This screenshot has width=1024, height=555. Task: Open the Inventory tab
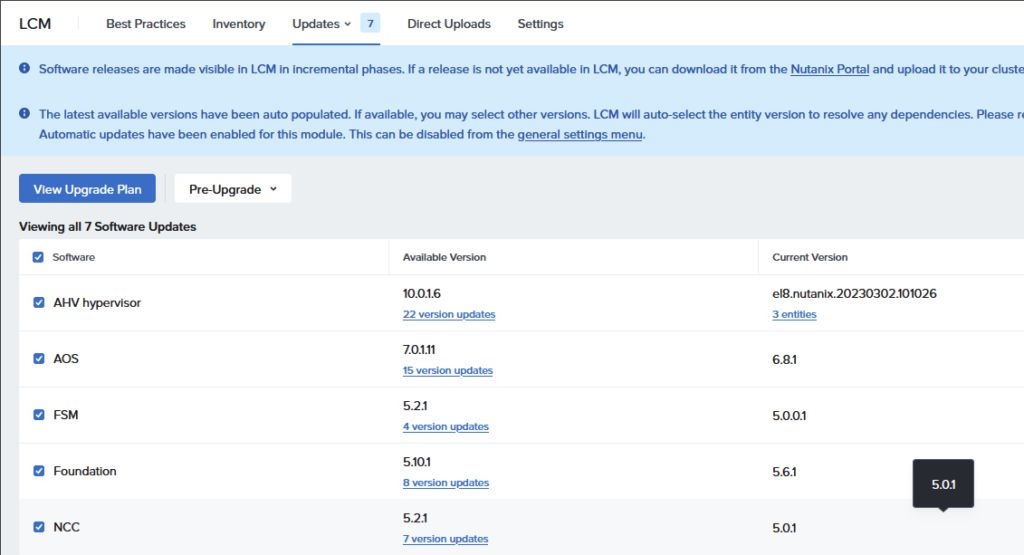239,24
